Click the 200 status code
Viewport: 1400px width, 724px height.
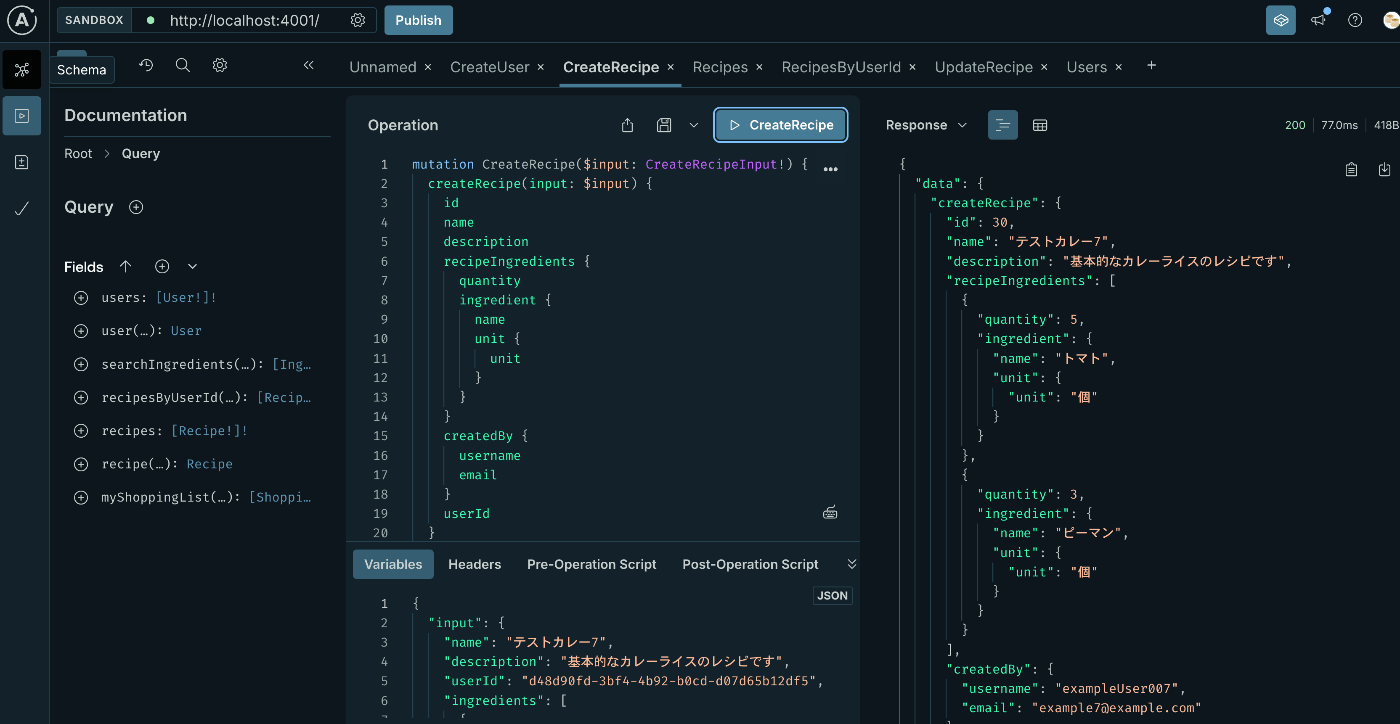[1295, 125]
